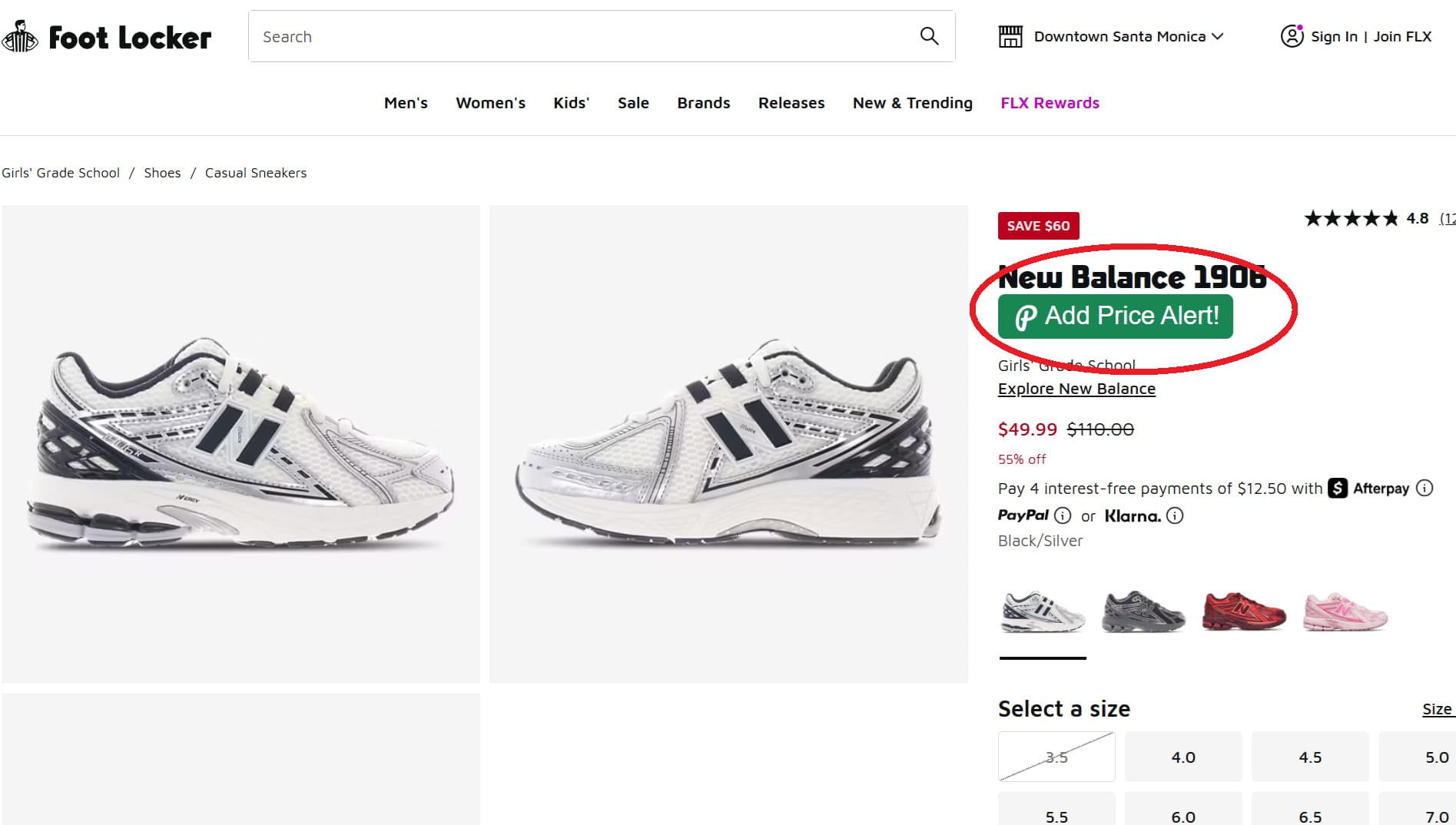
Task: Click the store location icon
Action: click(x=1010, y=36)
